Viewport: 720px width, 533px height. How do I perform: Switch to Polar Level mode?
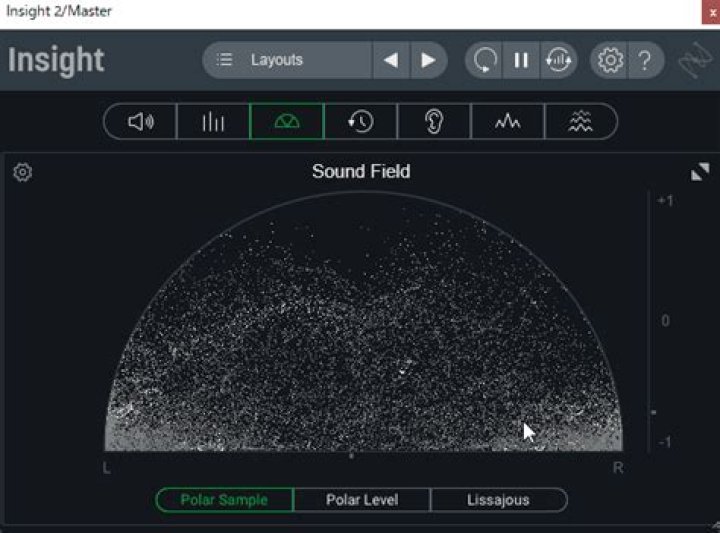pyautogui.click(x=362, y=500)
